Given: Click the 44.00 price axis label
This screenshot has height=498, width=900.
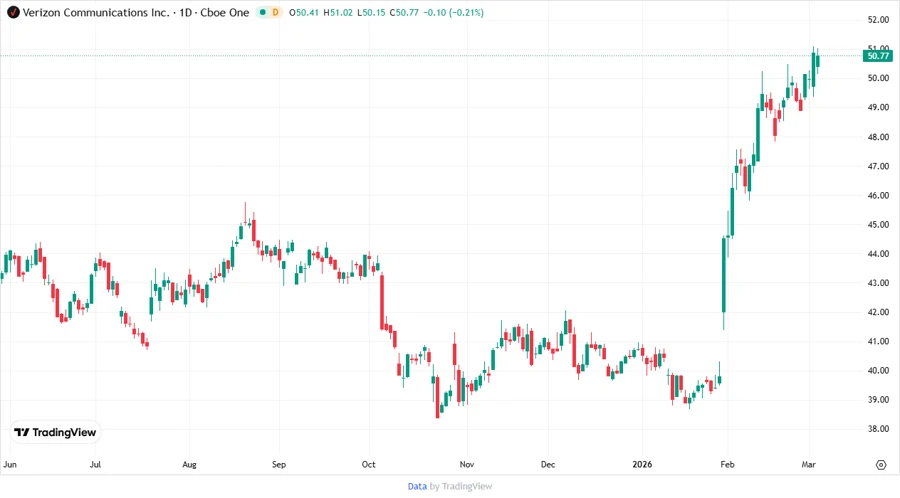Looking at the screenshot, I should pyautogui.click(x=878, y=254).
